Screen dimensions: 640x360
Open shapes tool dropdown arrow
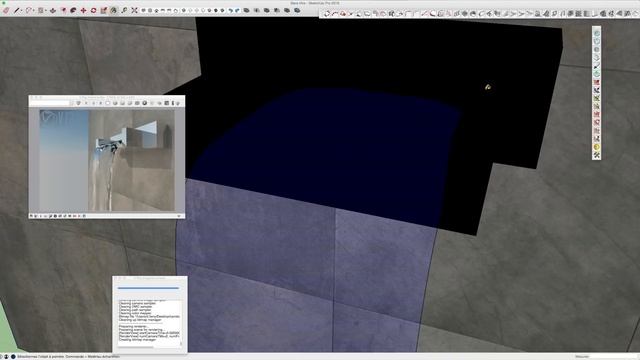pos(46,11)
